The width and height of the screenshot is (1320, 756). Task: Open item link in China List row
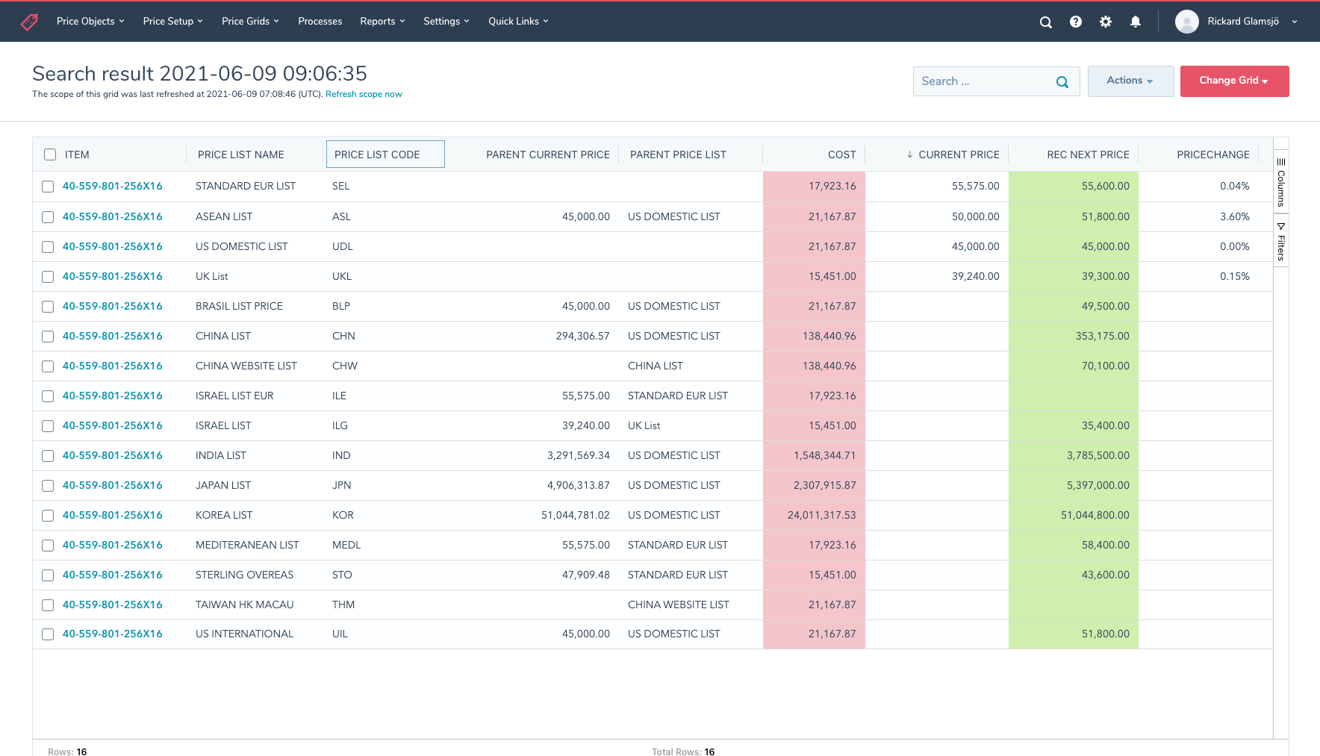click(x=112, y=336)
